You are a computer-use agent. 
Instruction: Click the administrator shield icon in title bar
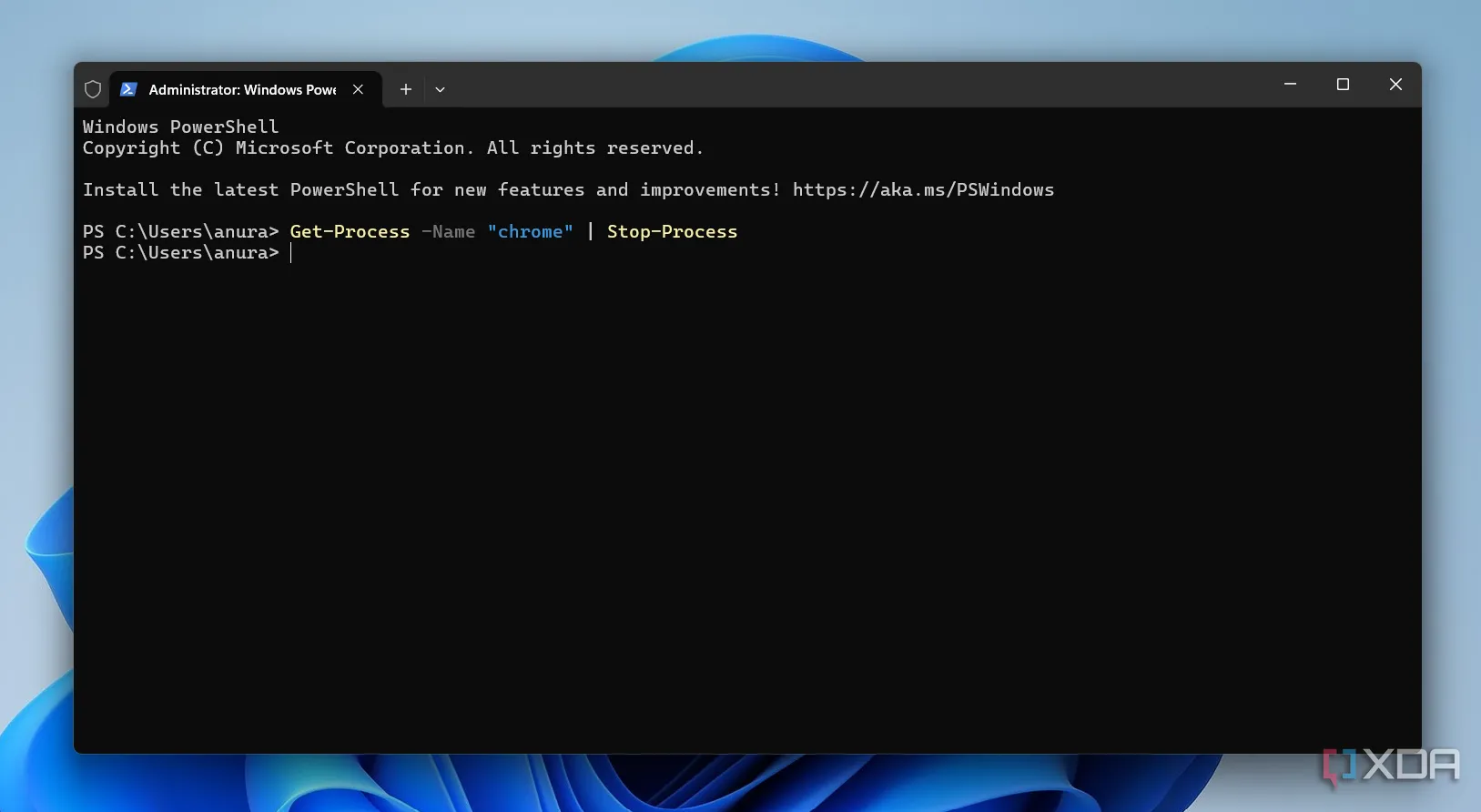93,89
